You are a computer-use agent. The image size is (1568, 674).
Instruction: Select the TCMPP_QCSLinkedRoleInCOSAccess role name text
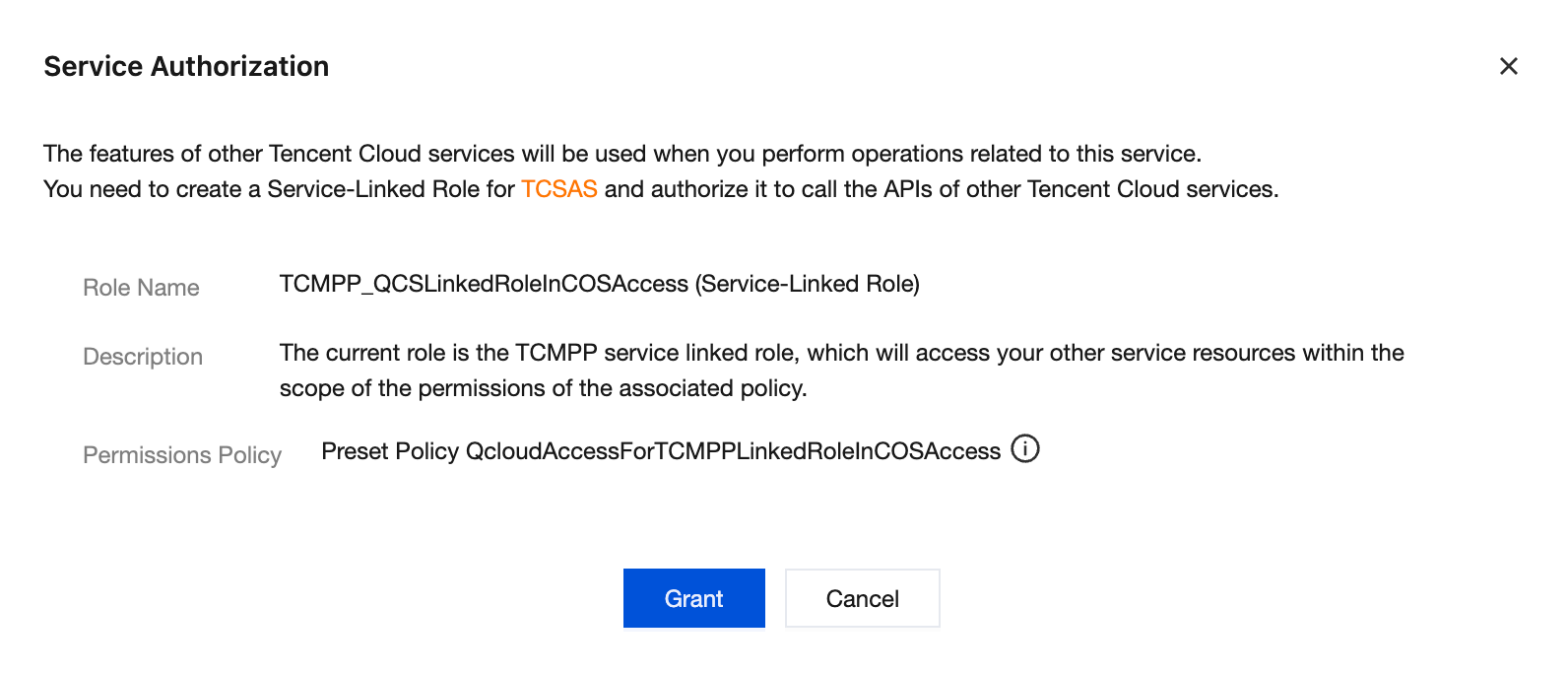click(484, 284)
